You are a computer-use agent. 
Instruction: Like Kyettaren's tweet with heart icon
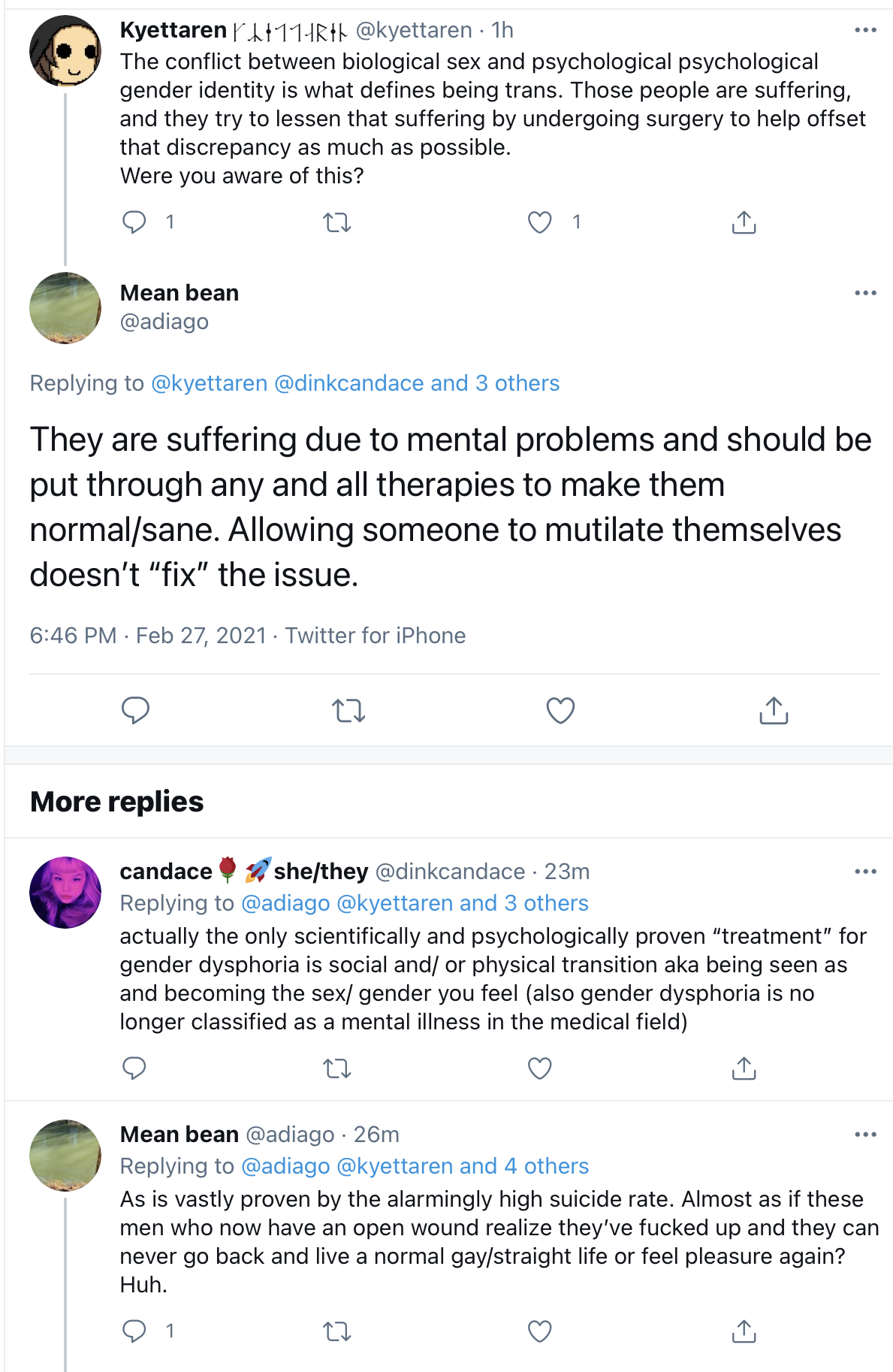click(x=540, y=222)
